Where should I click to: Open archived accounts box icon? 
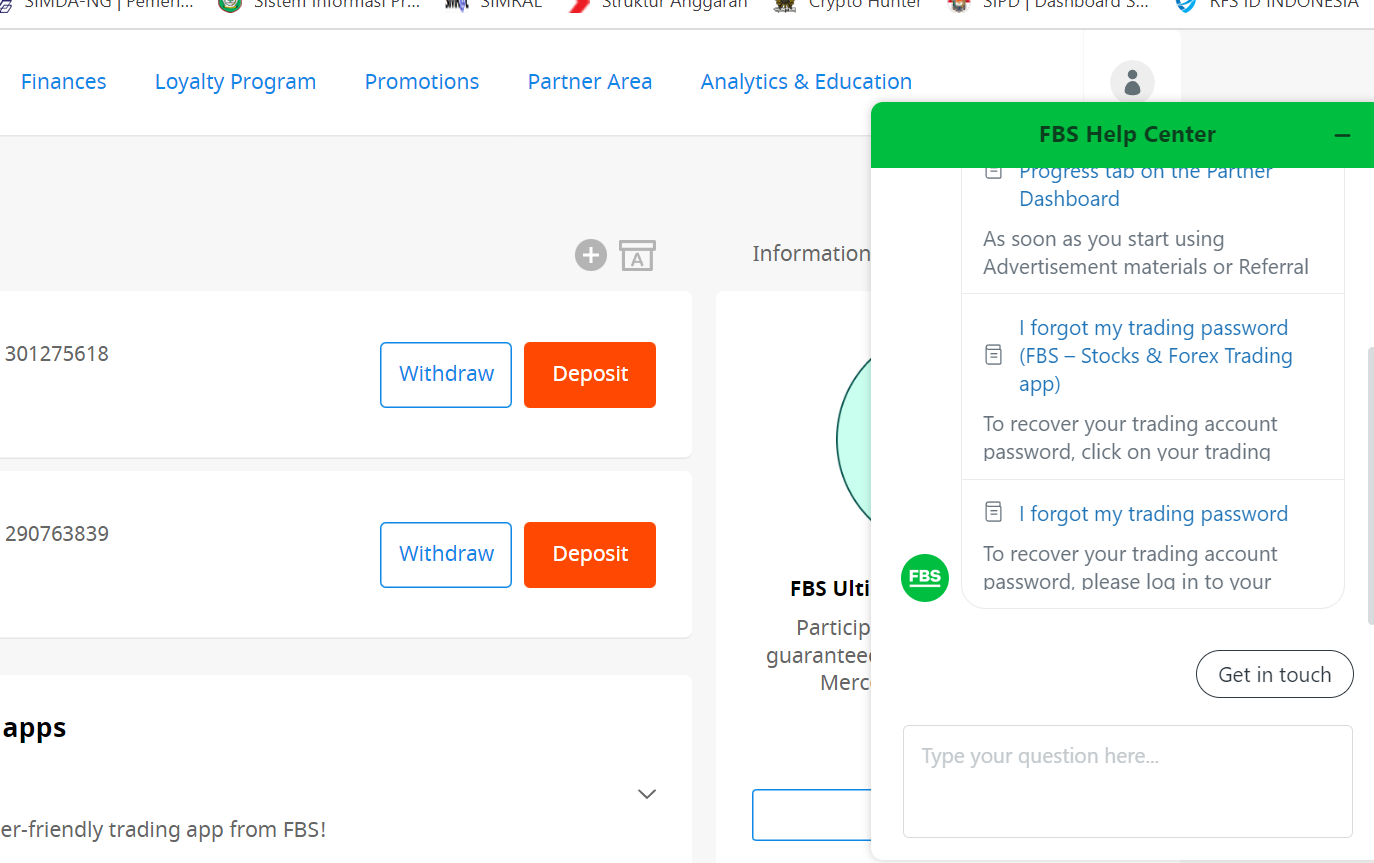637,255
